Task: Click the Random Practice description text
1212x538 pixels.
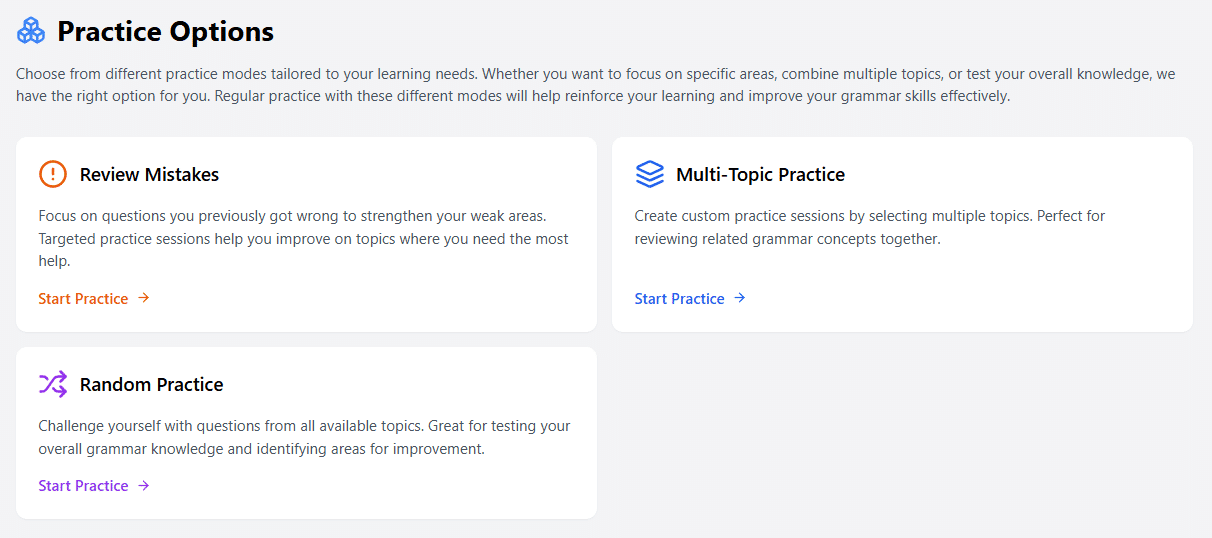Action: (304, 437)
